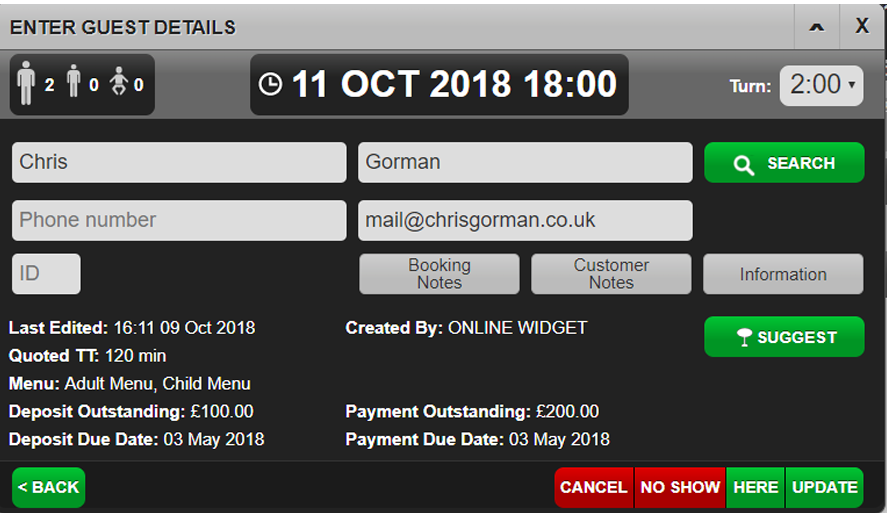Click the table icon on Suggest button
The width and height of the screenshot is (887, 513).
(743, 338)
